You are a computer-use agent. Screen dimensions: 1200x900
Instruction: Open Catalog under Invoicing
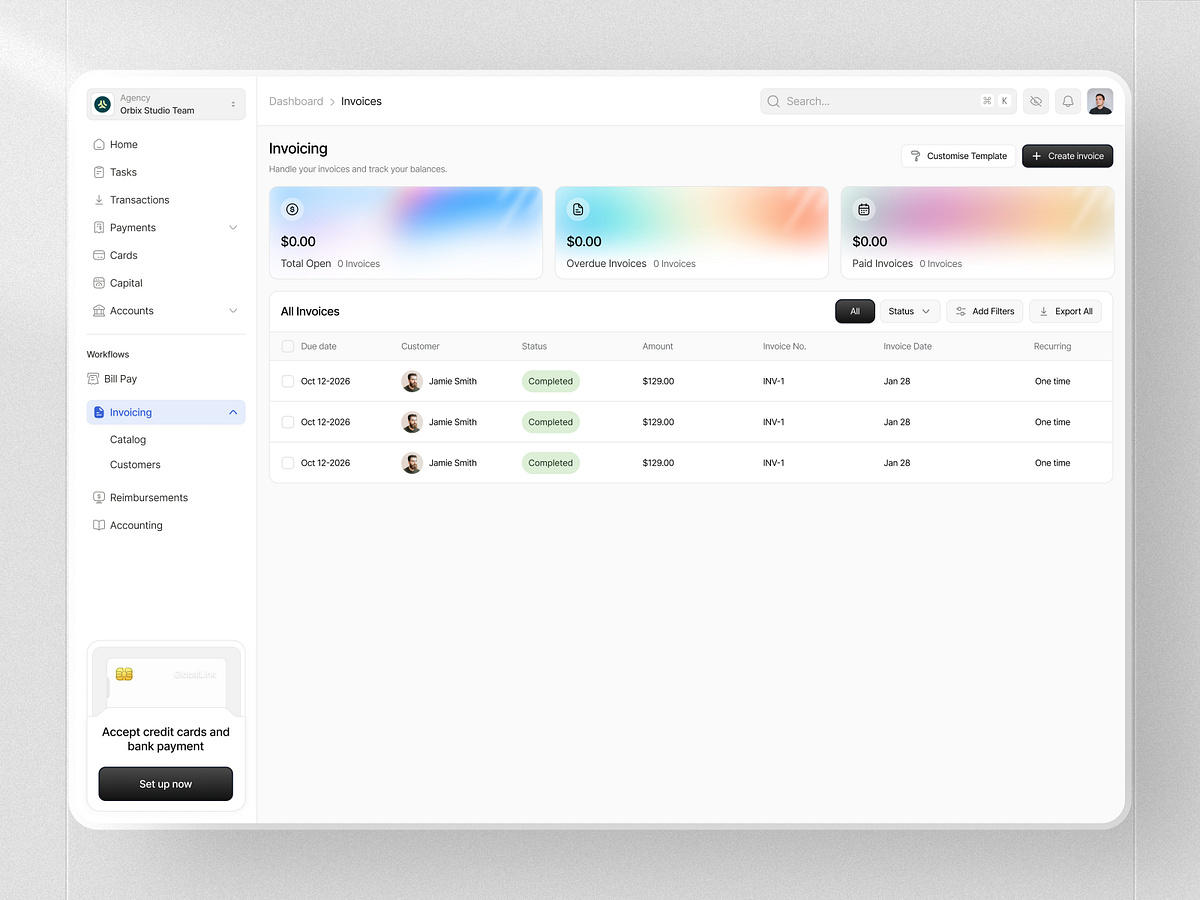pos(128,440)
